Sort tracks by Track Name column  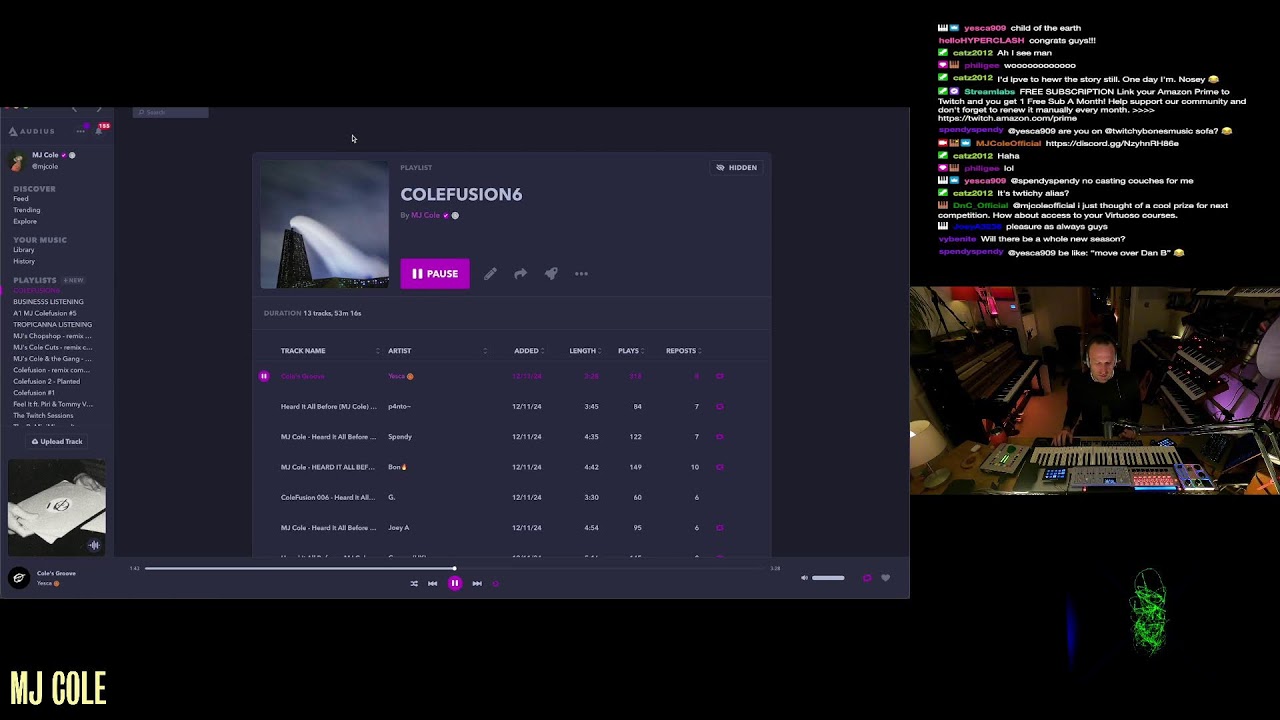tap(303, 351)
